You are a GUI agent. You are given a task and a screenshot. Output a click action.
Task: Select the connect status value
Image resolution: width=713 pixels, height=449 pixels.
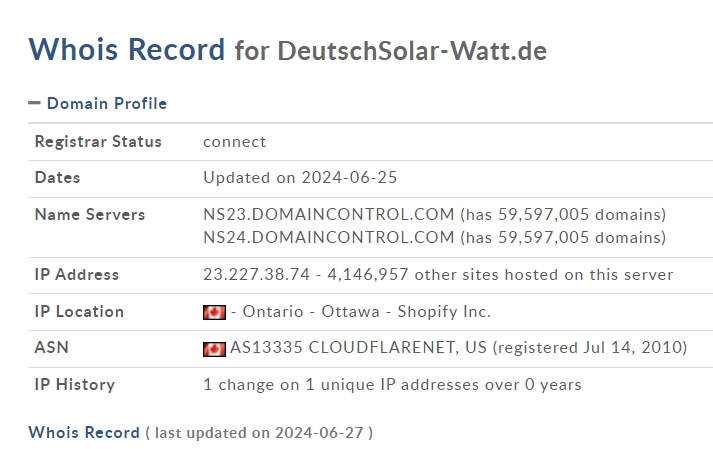(x=234, y=142)
